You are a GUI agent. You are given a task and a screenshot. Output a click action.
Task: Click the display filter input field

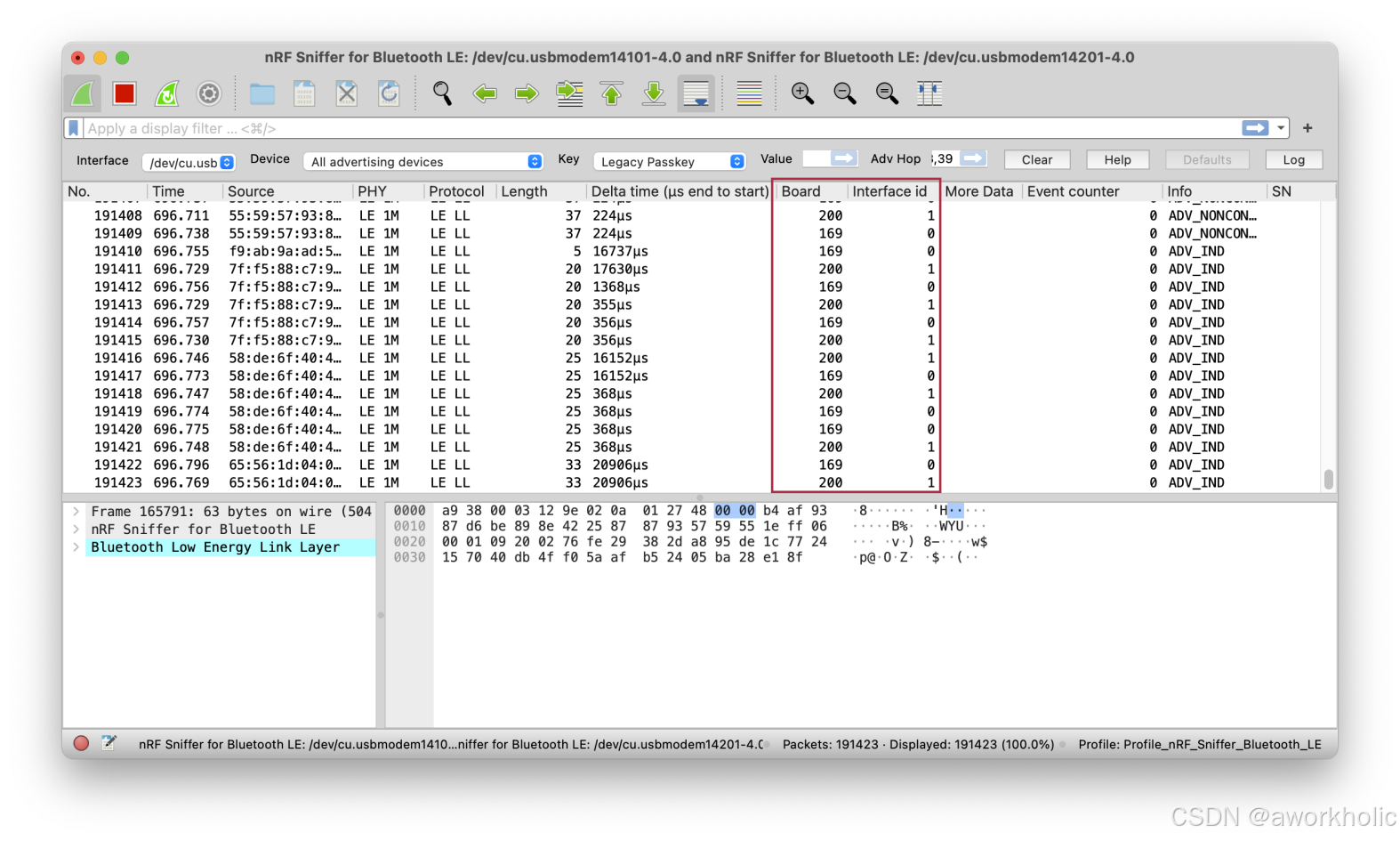tap(662, 128)
